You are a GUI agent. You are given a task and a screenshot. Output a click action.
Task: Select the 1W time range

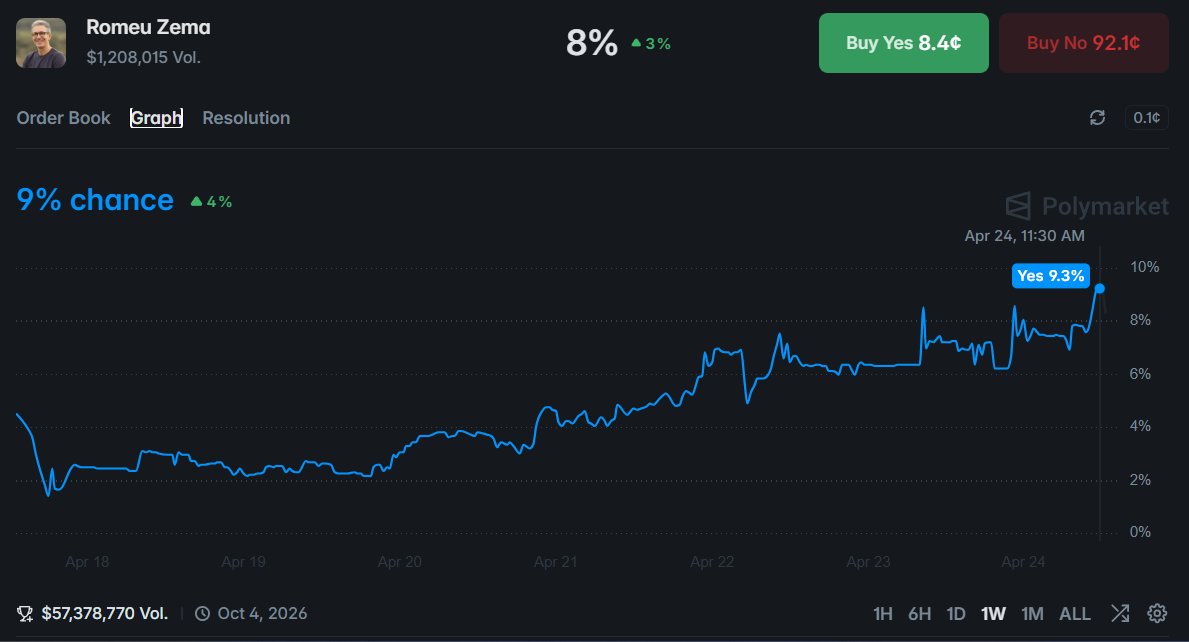(993, 613)
